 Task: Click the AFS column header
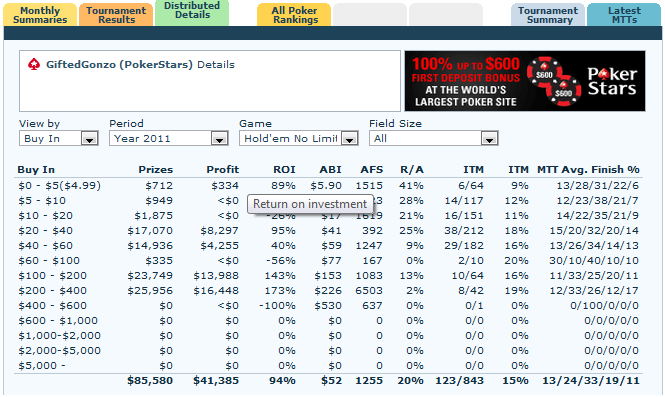(x=372, y=170)
